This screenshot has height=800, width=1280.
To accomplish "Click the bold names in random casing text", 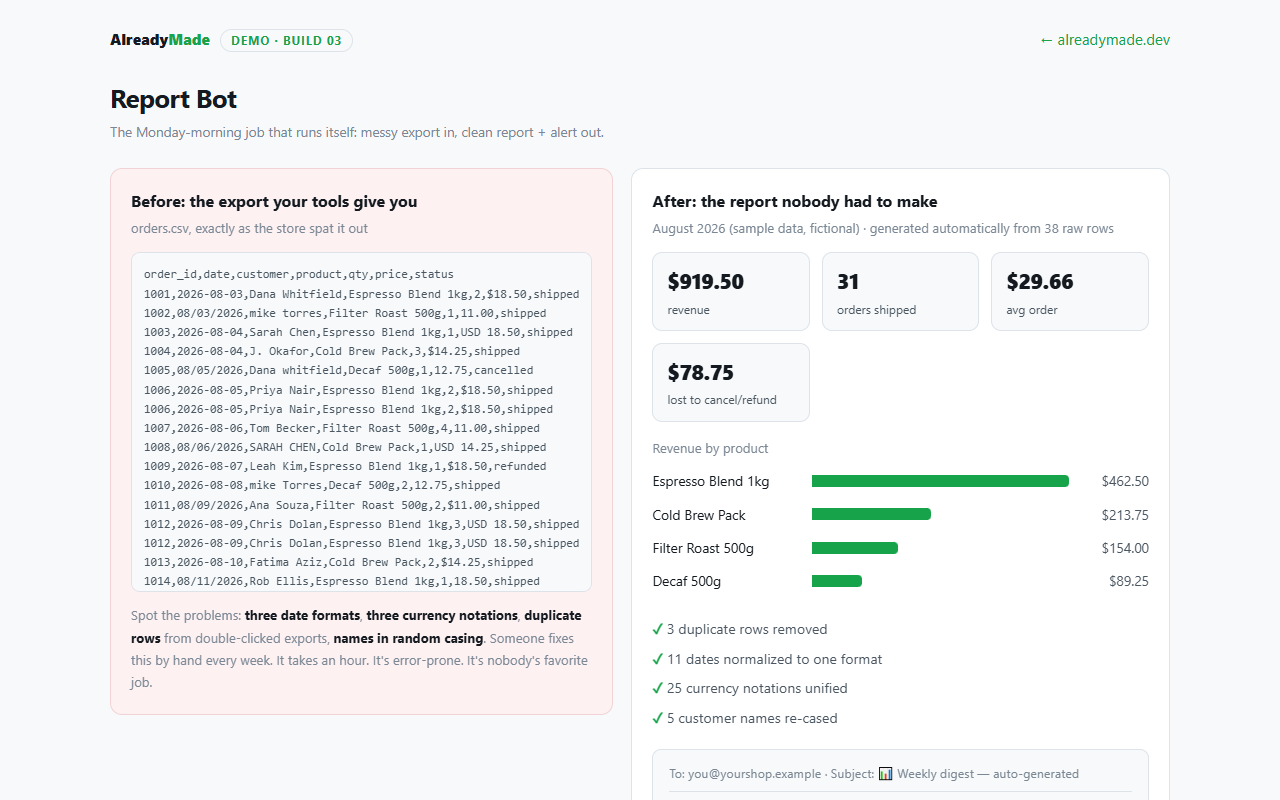I will (408, 638).
